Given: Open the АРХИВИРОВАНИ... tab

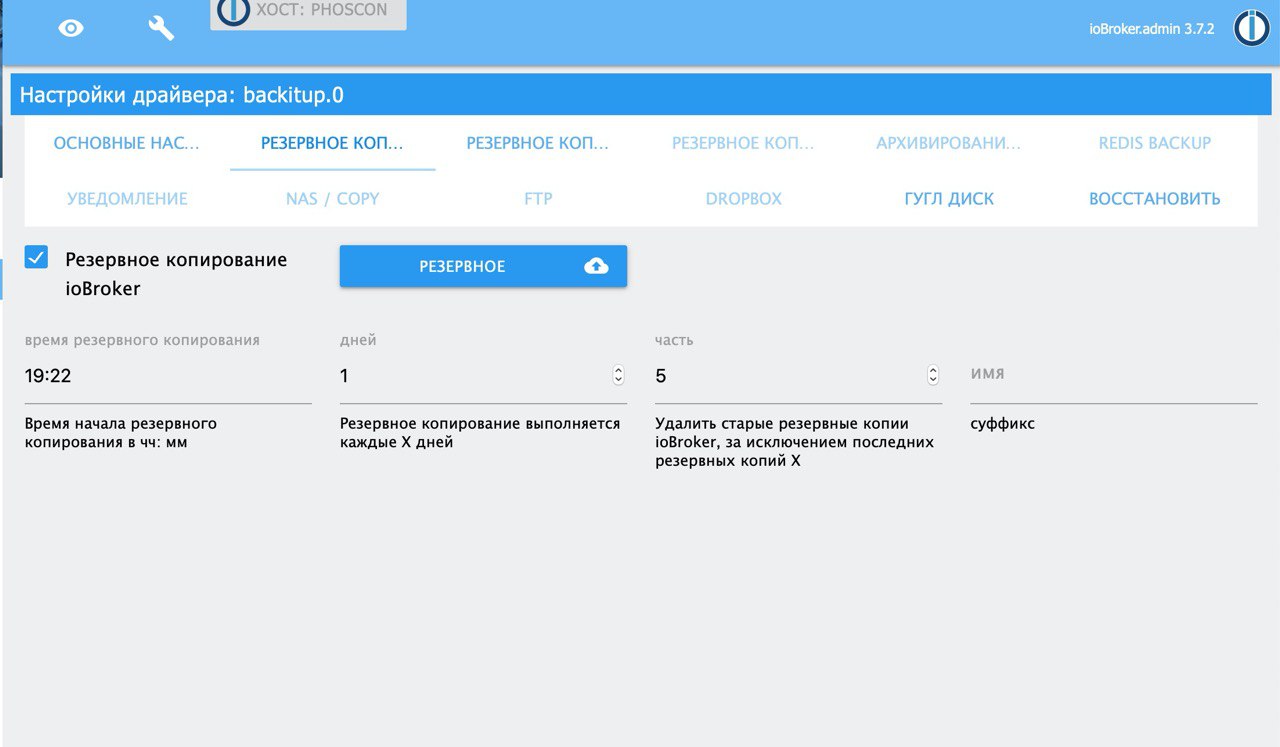Looking at the screenshot, I should click(x=949, y=143).
